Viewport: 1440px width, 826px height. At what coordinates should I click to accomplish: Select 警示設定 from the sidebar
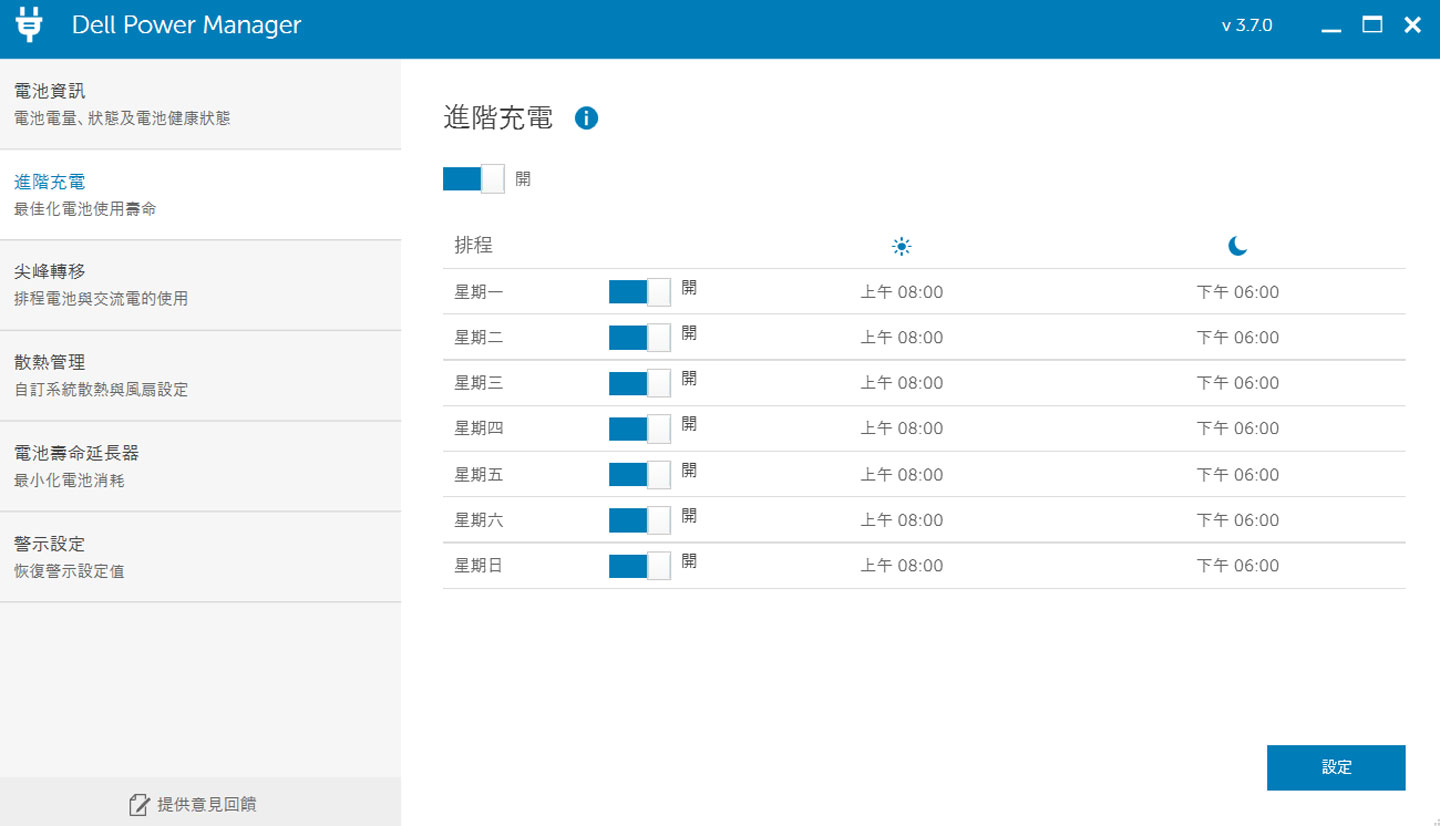coord(120,555)
